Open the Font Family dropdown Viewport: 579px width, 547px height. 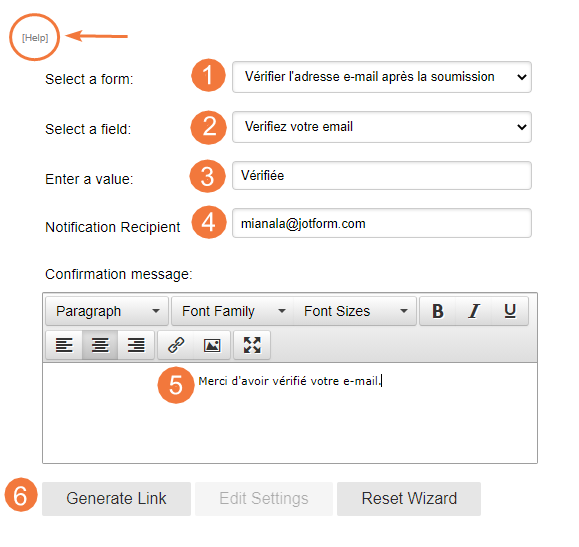[x=233, y=311]
